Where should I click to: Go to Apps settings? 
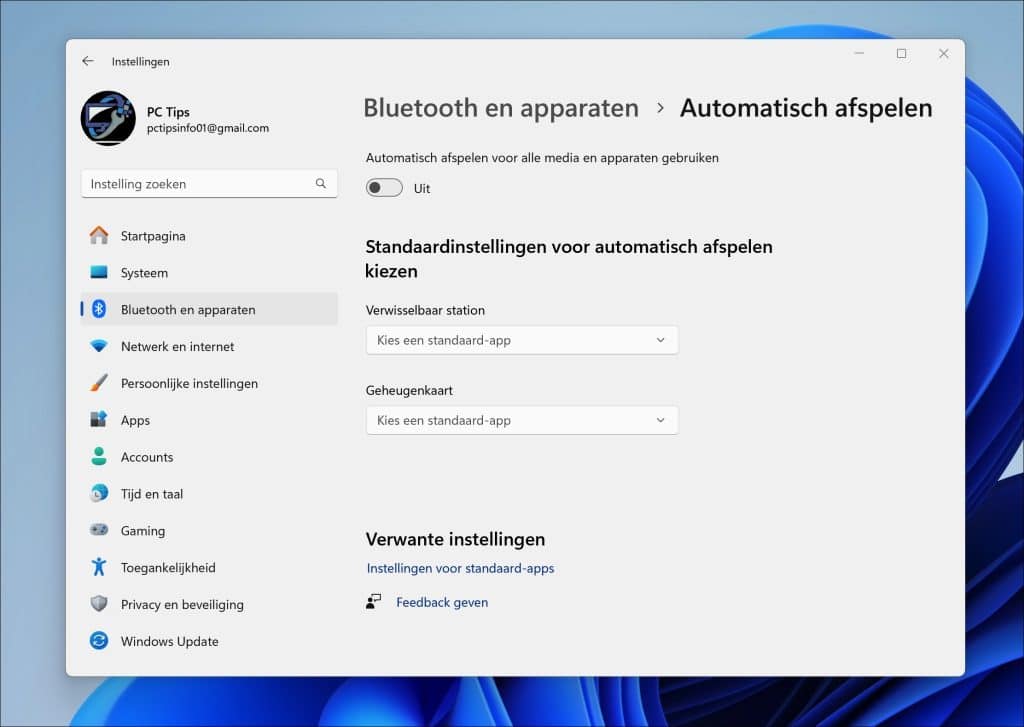(209, 420)
